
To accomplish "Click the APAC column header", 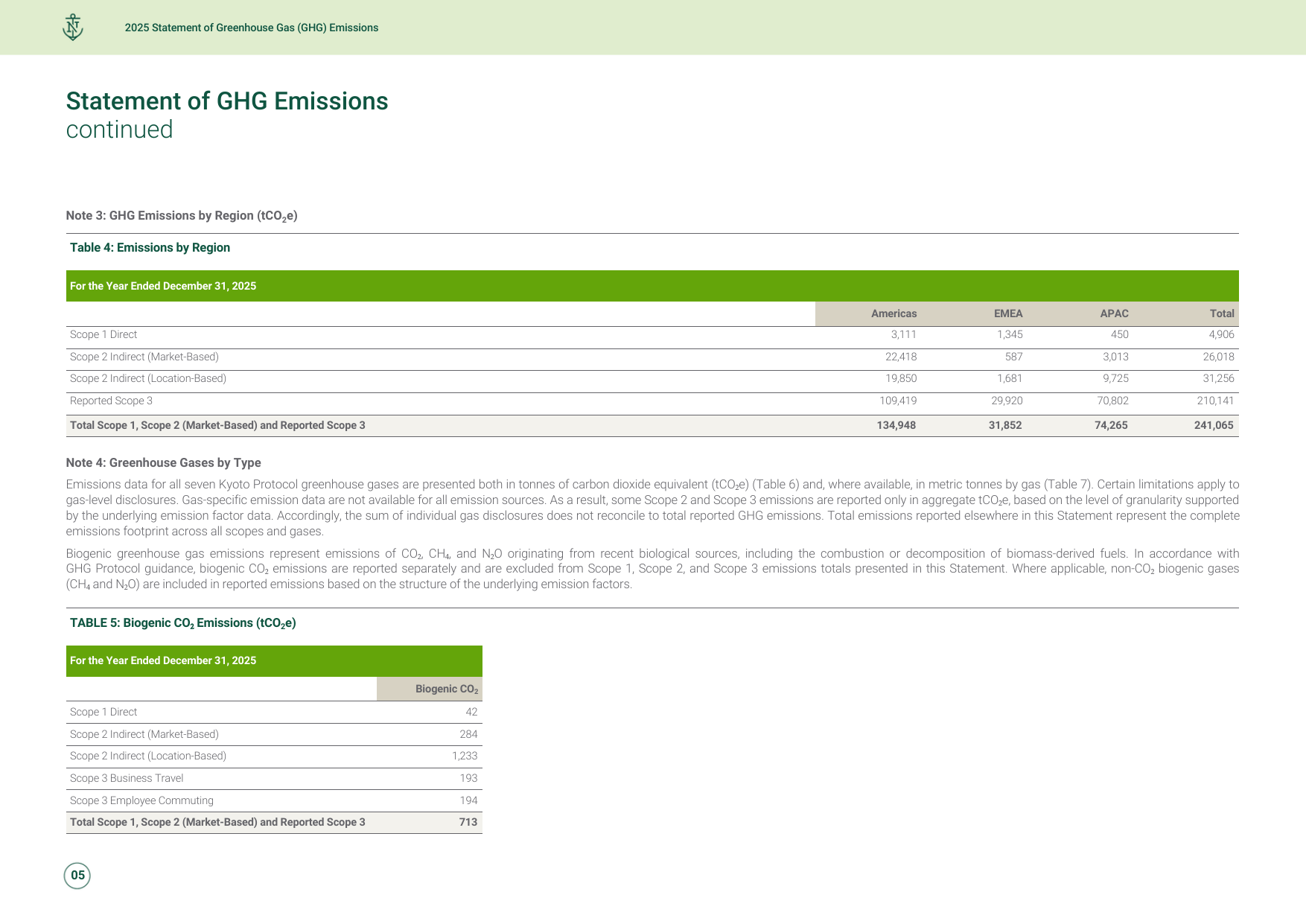I will point(1115,313).
